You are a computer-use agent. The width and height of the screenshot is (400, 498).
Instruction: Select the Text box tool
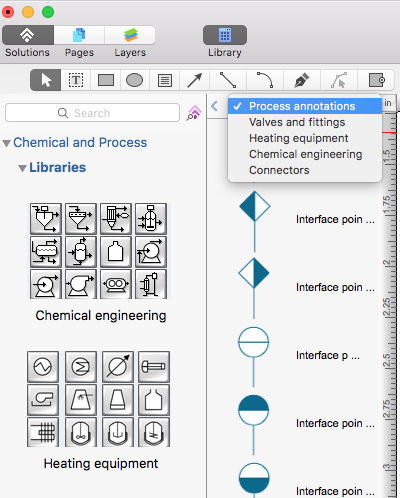pos(76,80)
